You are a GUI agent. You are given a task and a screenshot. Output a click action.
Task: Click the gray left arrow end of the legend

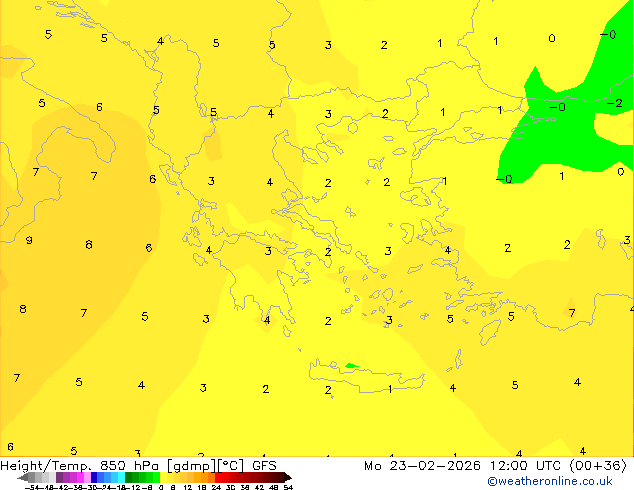[23, 477]
